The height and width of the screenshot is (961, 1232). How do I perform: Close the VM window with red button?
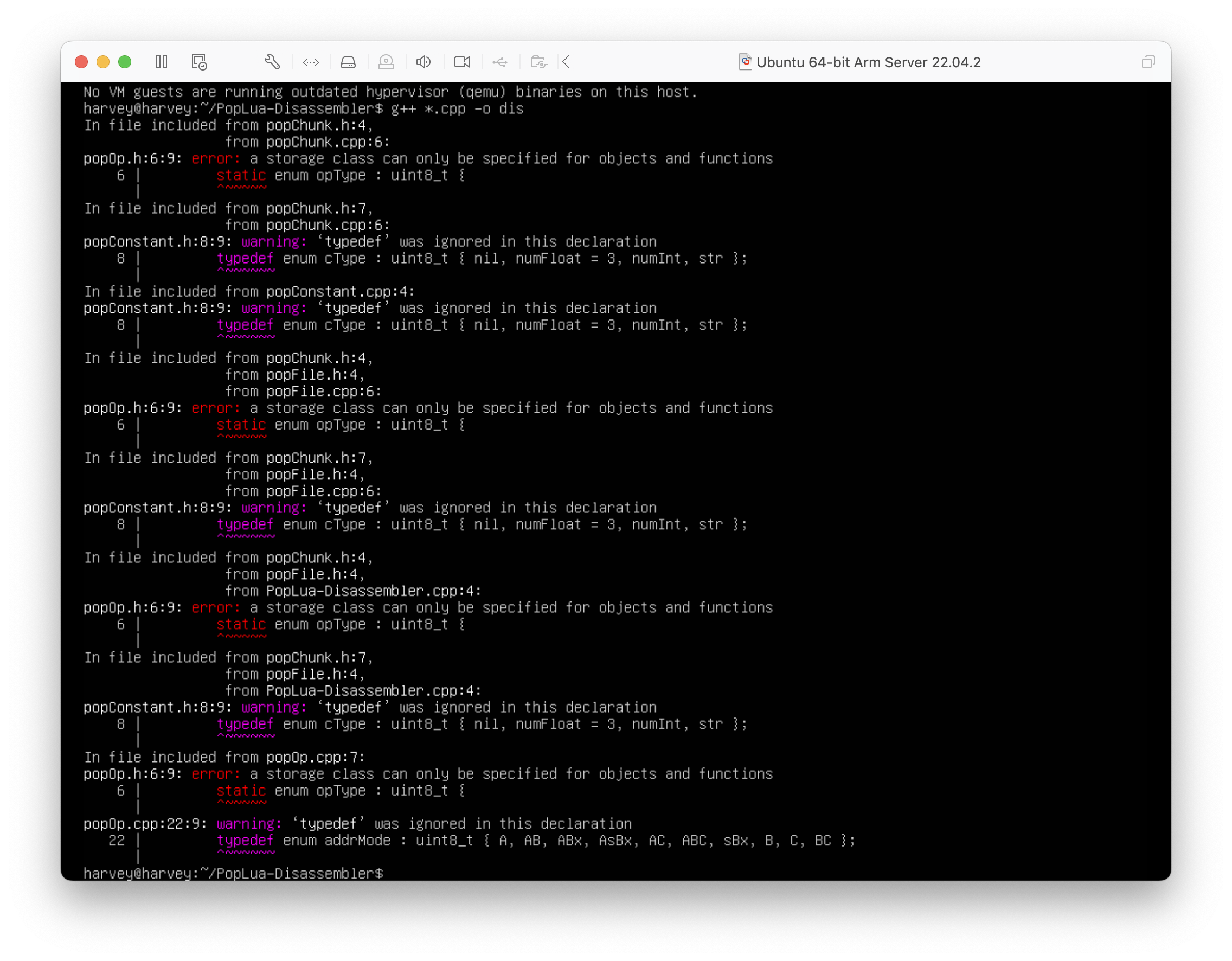coord(81,62)
